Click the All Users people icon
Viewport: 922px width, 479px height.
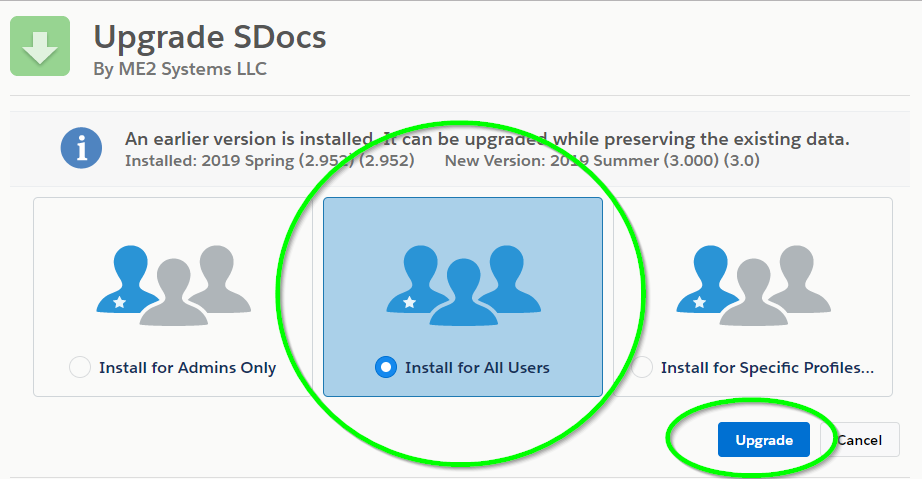463,285
